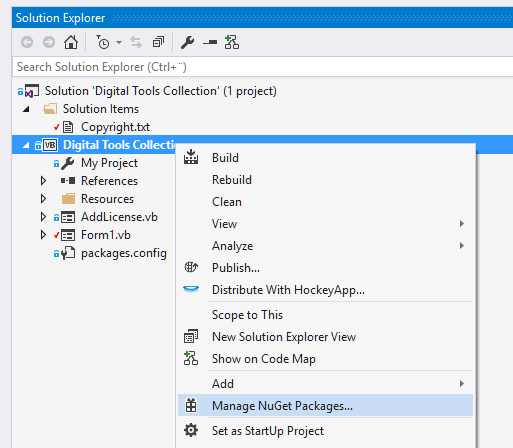The image size is (513, 448).
Task: Choose Show on Code Map menu entry
Action: [x=325, y=359]
